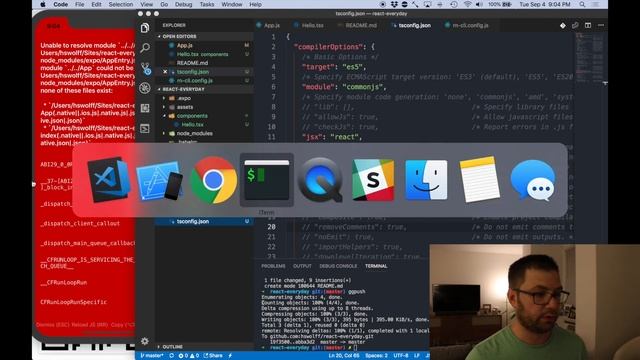This screenshot has height=360, width=640.
Task: Click the Wi-Fi icon in the menu bar
Action: [467, 4]
